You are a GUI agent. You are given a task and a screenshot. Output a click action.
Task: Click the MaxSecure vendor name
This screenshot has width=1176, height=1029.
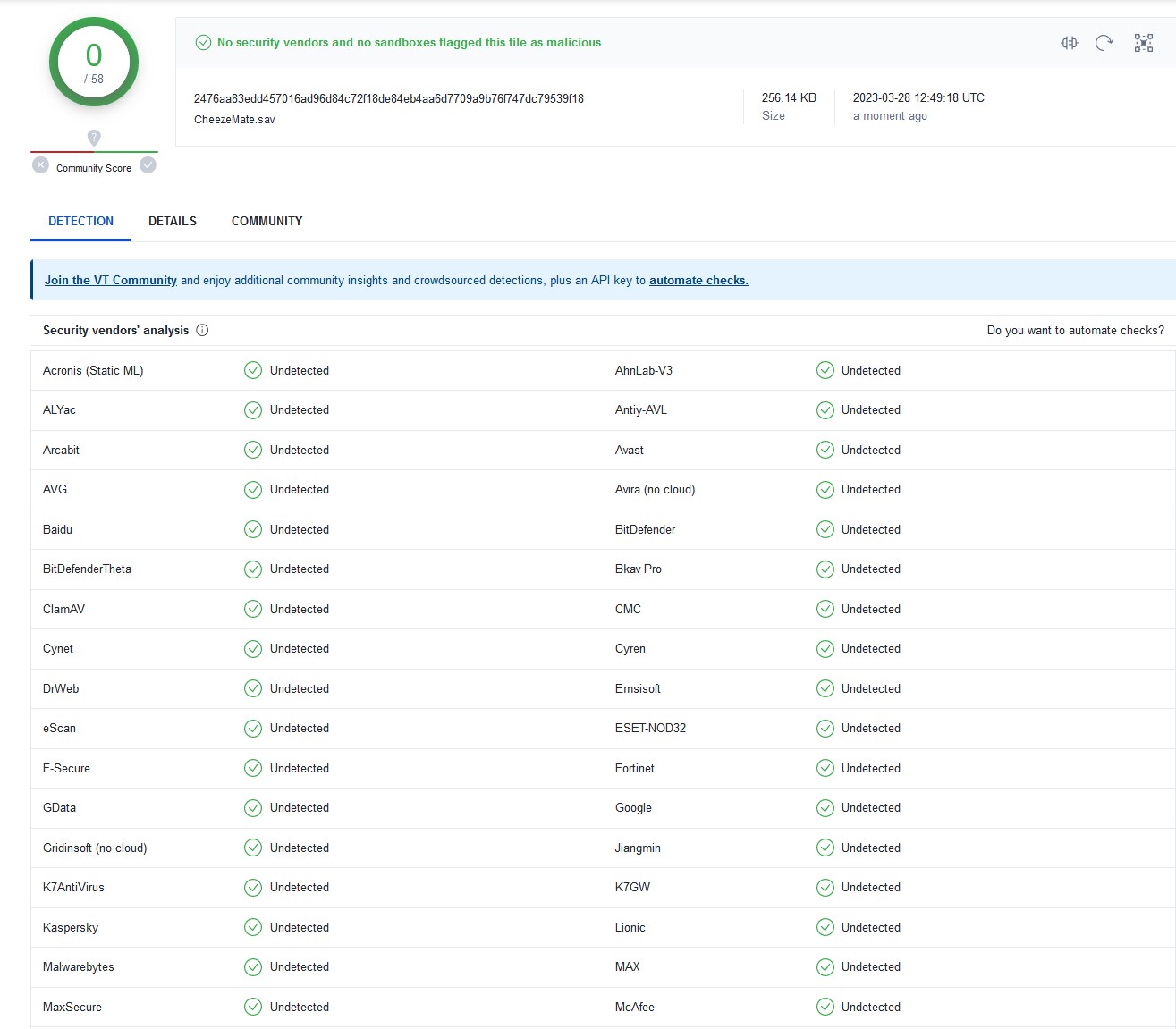72,1007
